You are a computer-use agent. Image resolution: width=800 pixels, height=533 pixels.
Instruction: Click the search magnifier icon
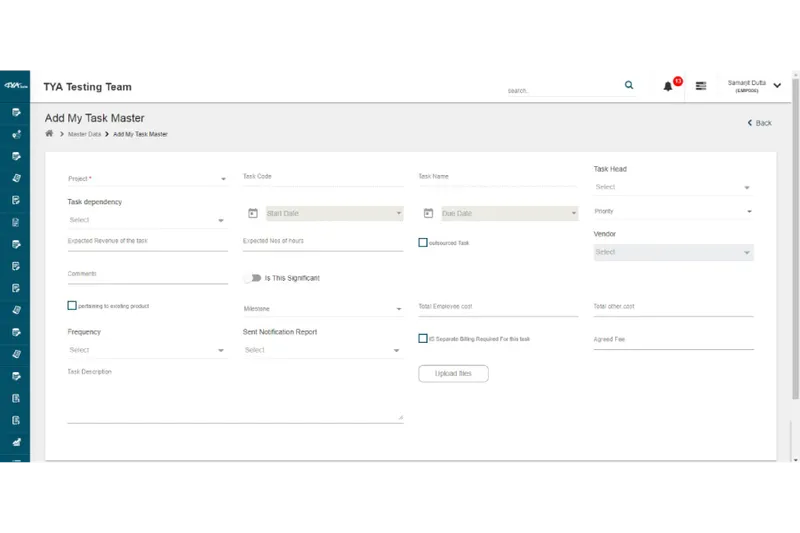pos(629,85)
